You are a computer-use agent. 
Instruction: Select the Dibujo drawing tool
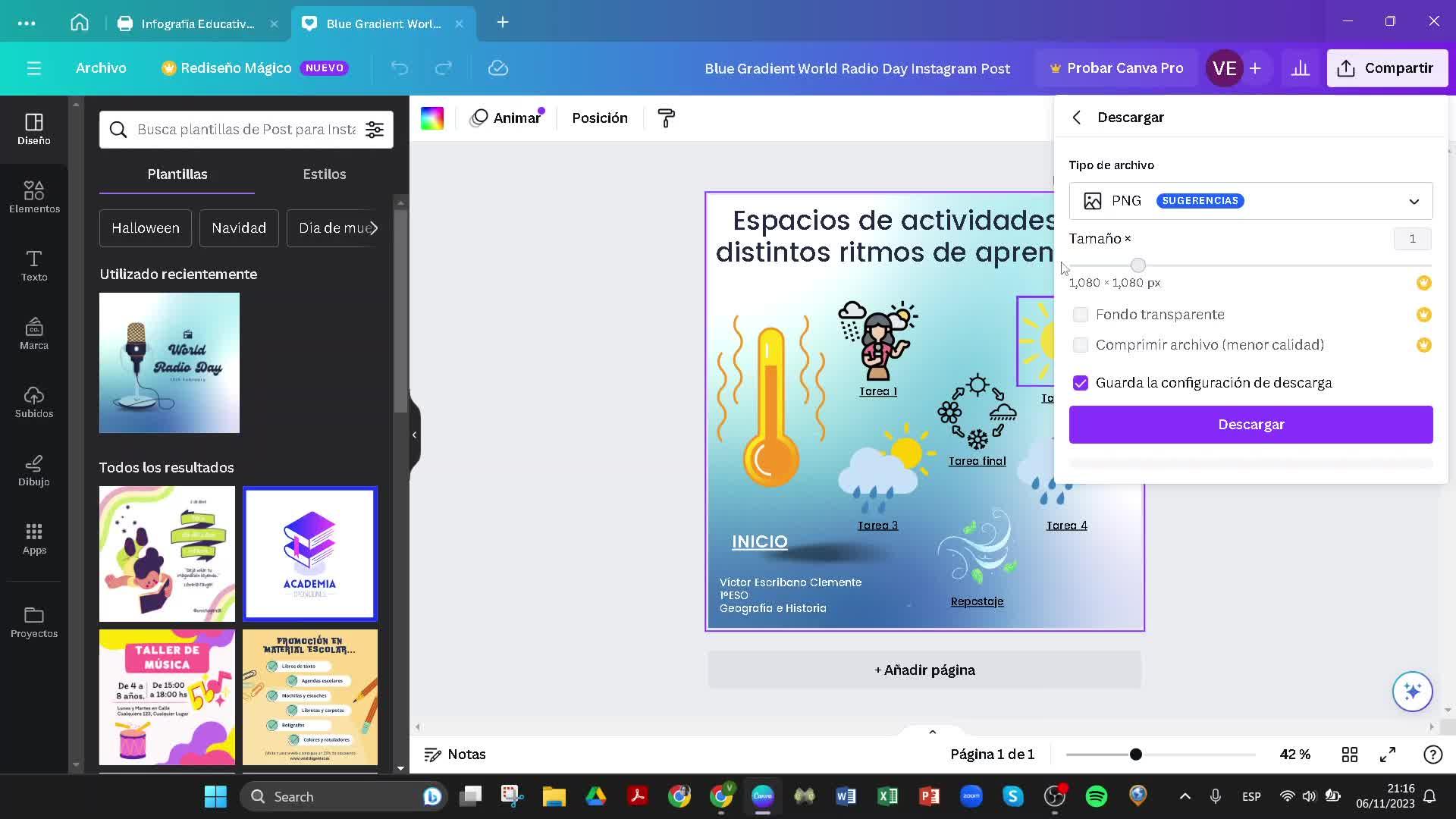[34, 470]
